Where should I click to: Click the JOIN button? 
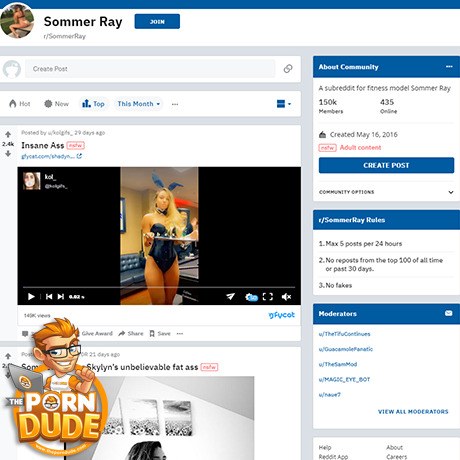pos(157,21)
